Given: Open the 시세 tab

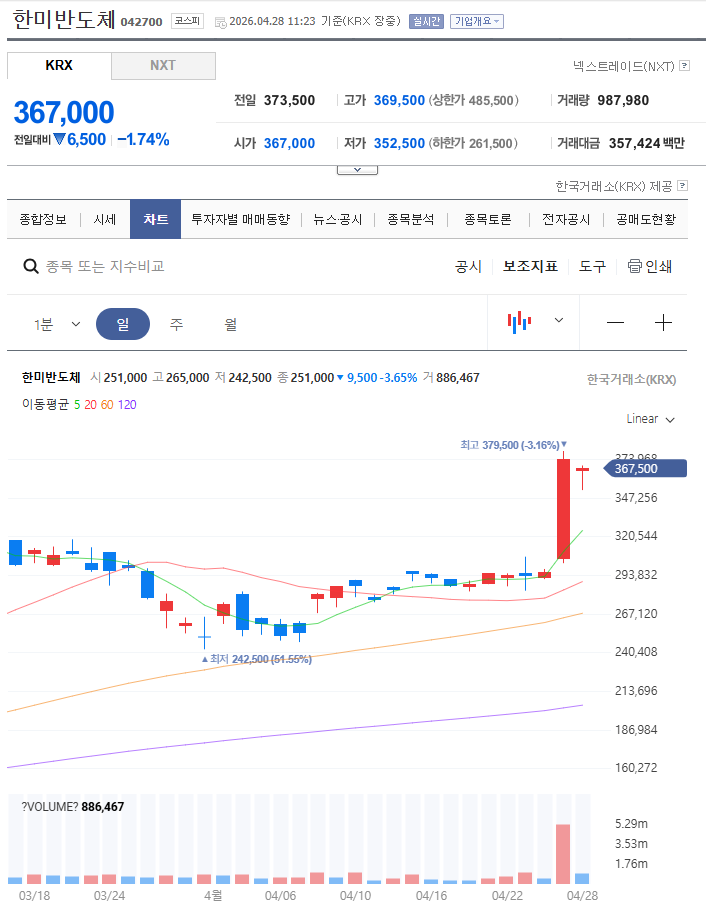Looking at the screenshot, I should tap(105, 219).
